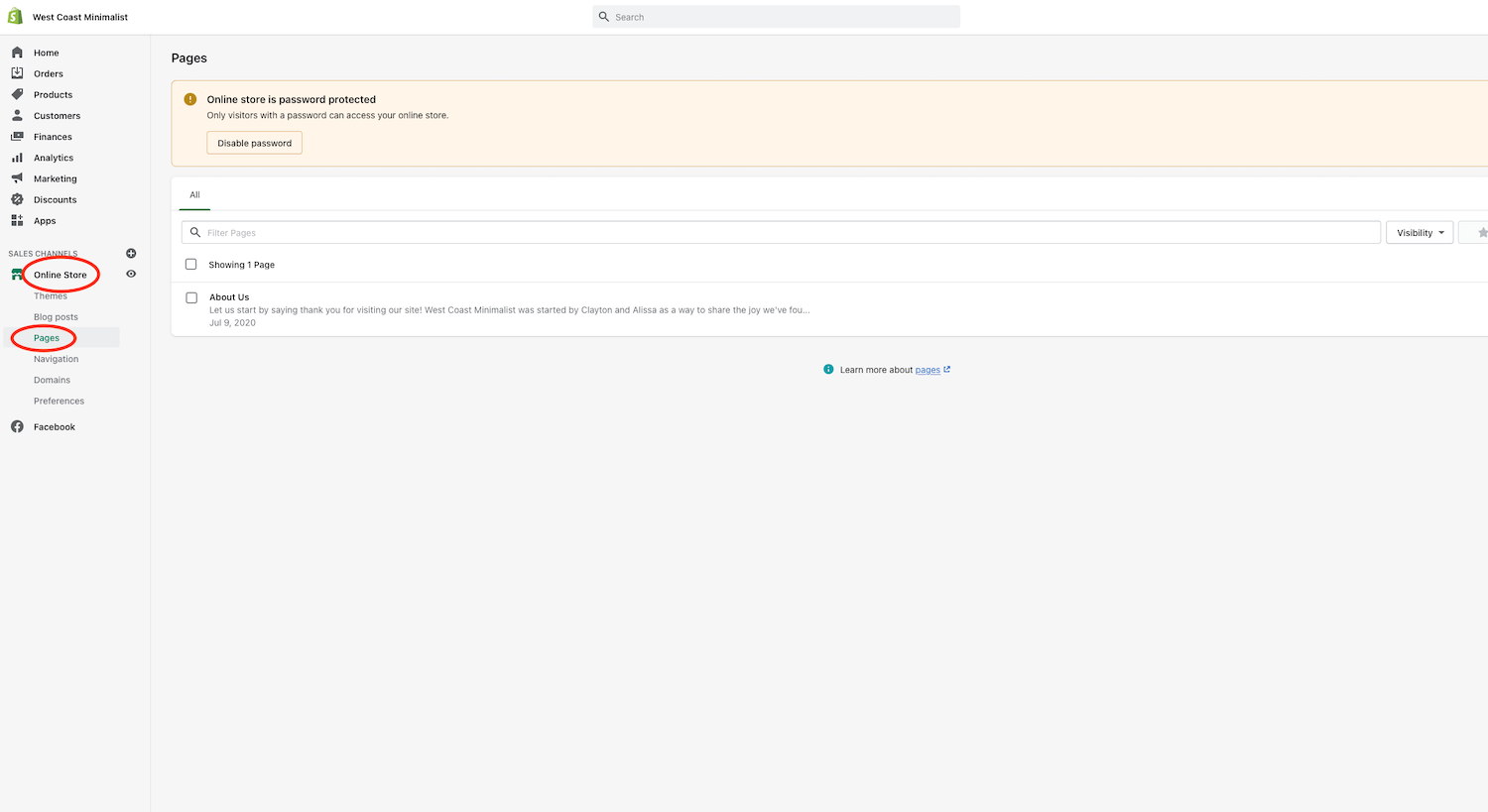Click the magnifier icon in top search
This screenshot has height=812, width=1488.
tap(603, 17)
